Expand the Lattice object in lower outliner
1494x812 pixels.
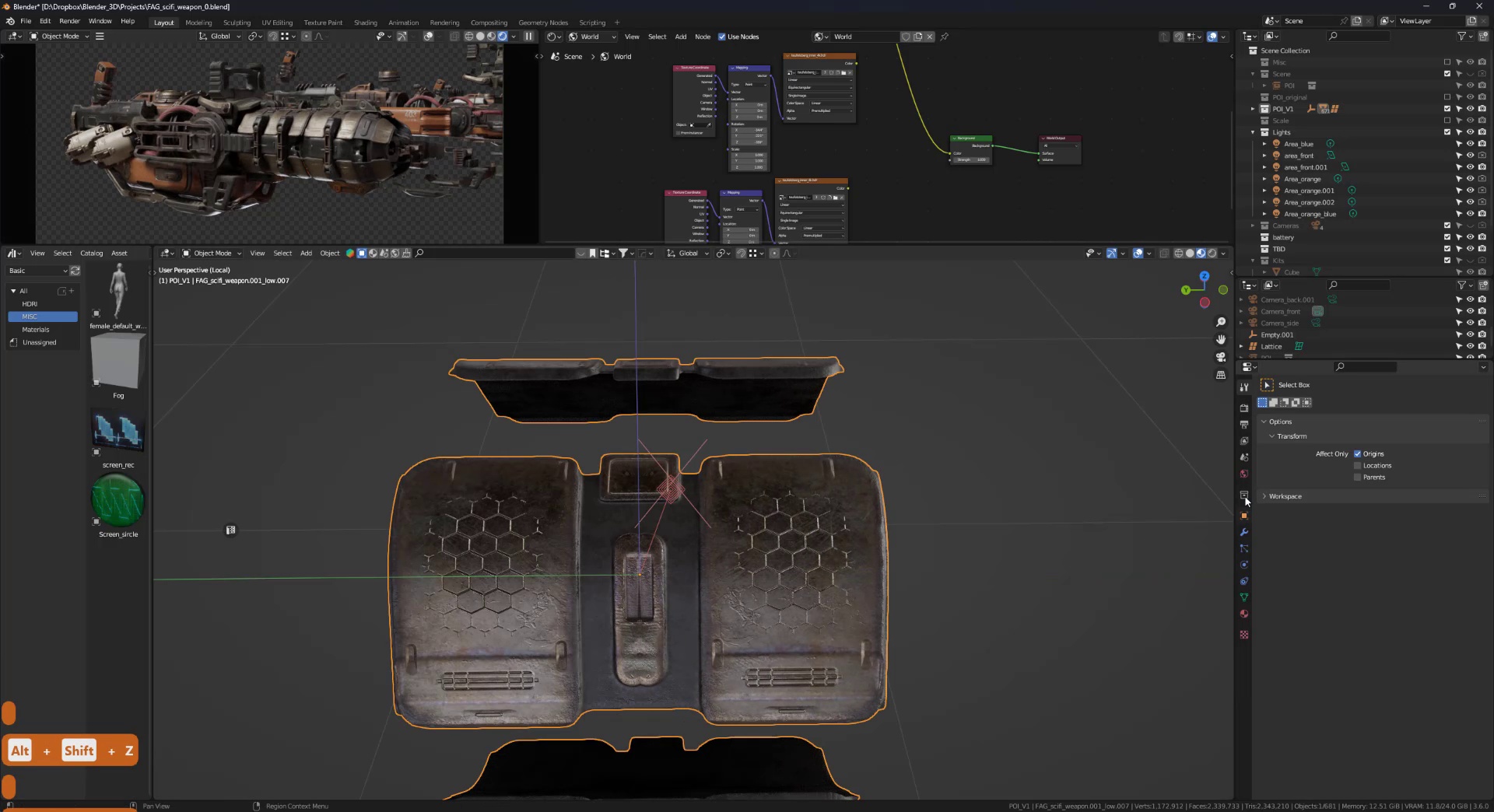tap(1241, 346)
